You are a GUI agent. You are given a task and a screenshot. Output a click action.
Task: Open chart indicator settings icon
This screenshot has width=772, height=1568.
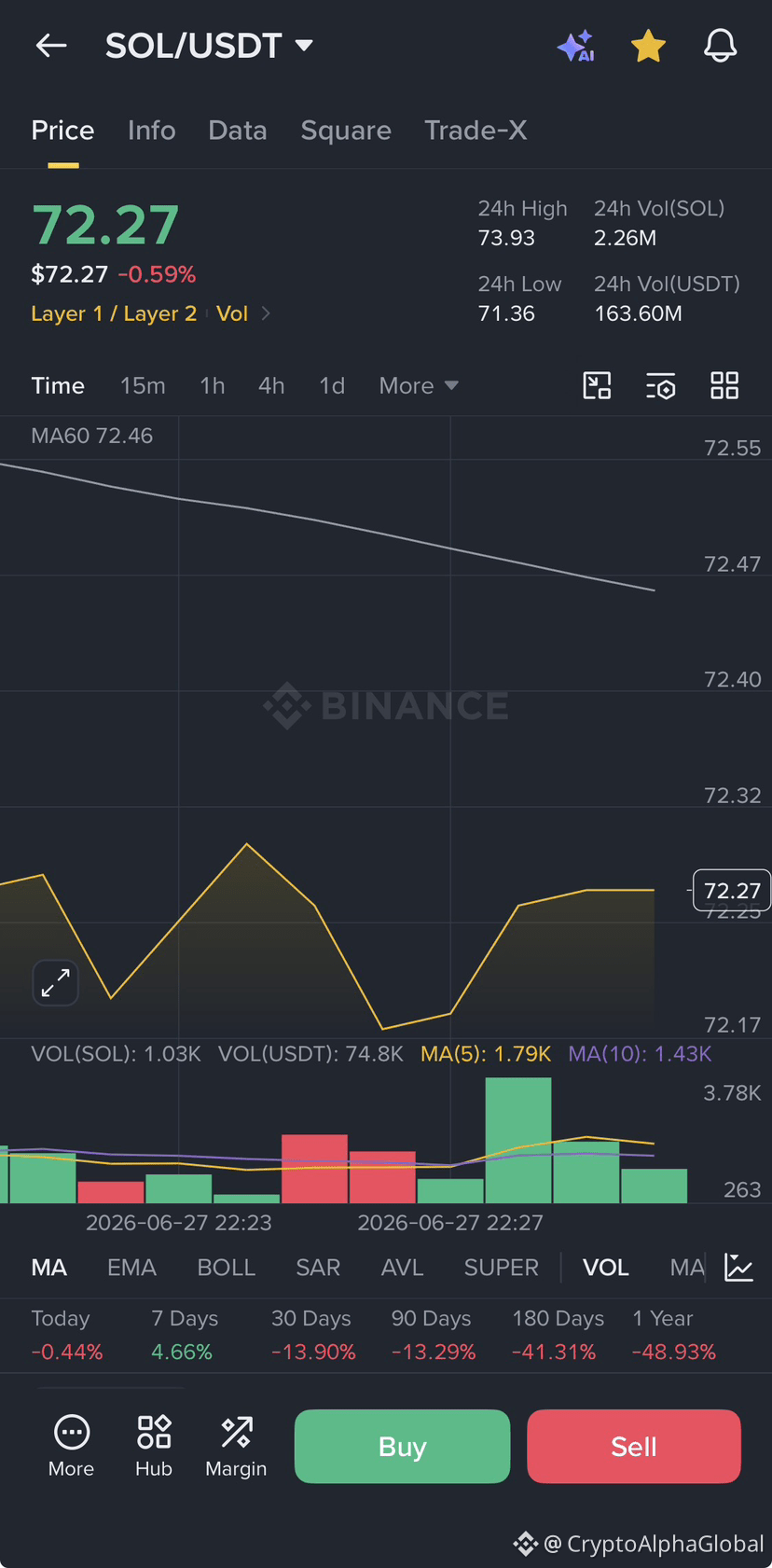(x=660, y=385)
